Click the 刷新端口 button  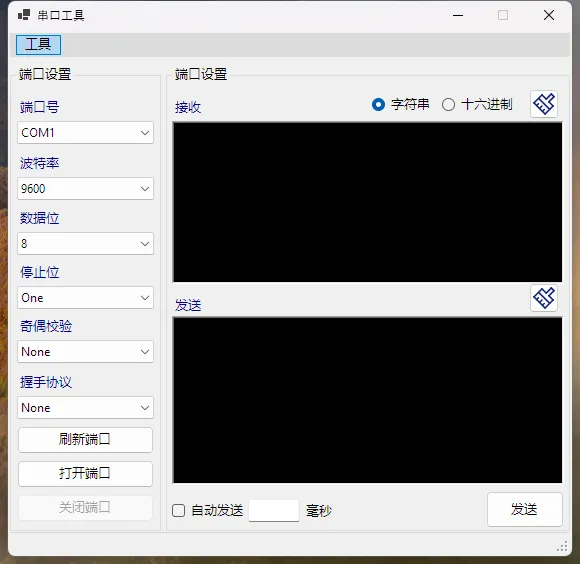(85, 439)
